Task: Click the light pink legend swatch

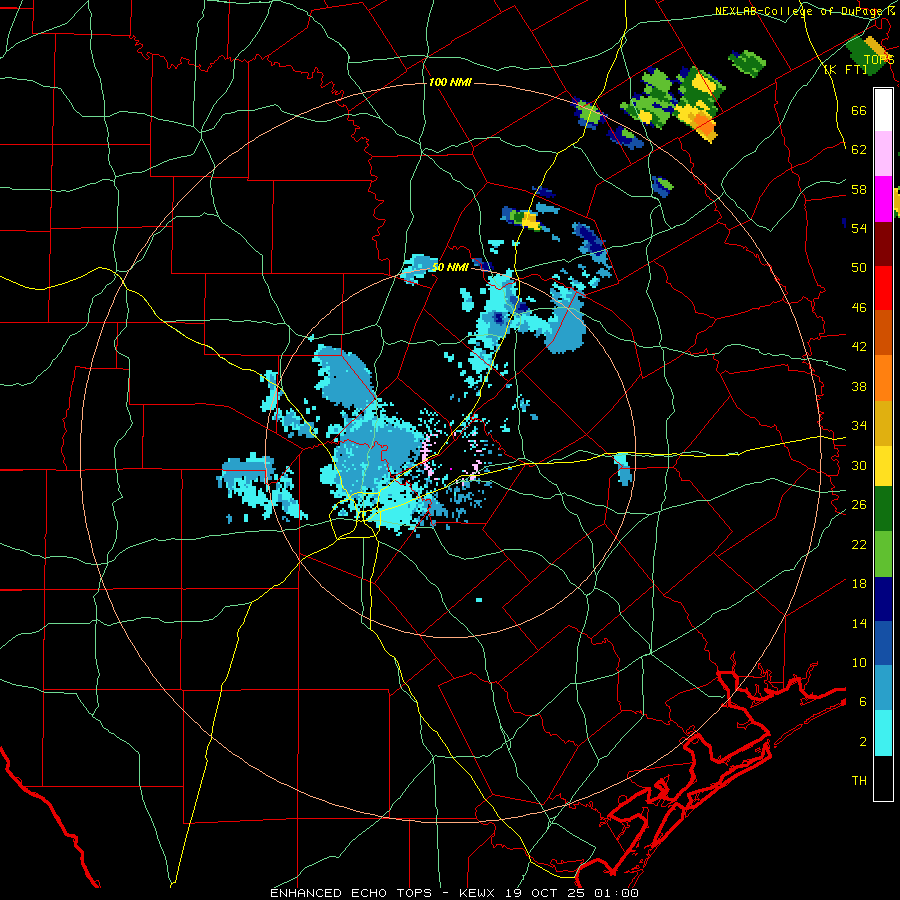Action: 883,154
